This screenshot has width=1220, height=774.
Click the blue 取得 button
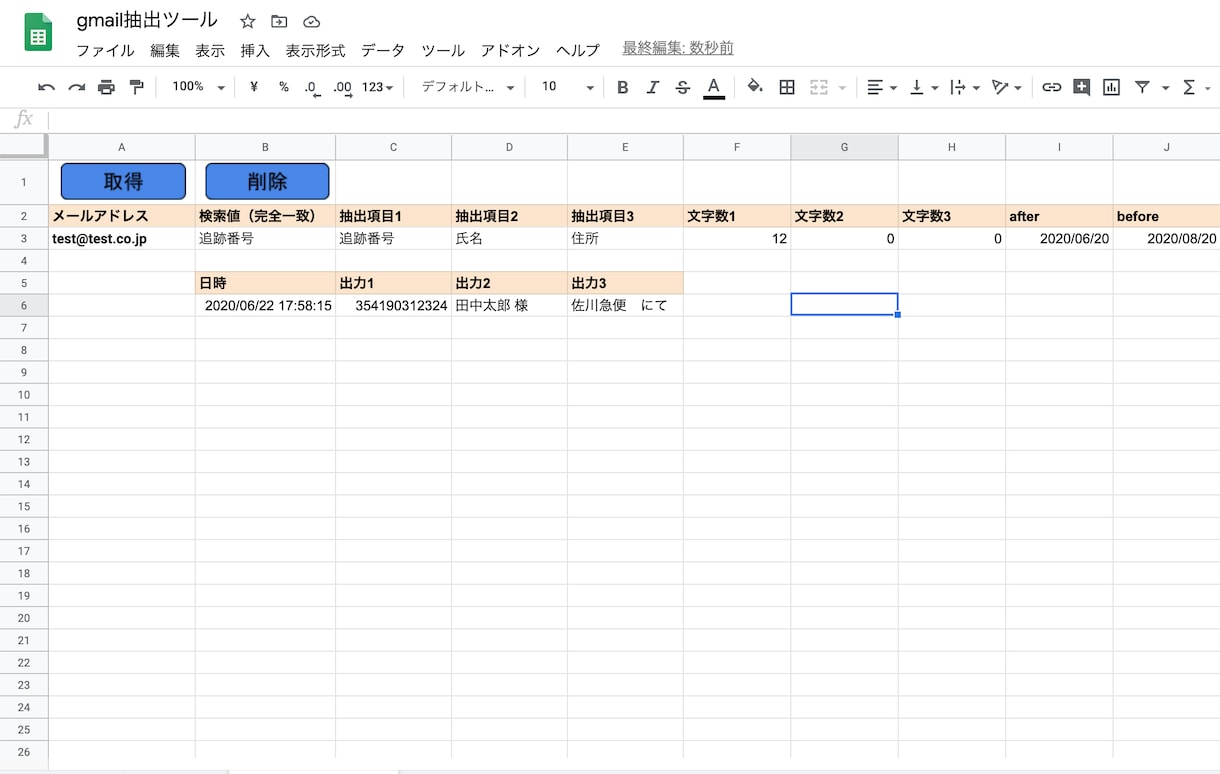(123, 181)
